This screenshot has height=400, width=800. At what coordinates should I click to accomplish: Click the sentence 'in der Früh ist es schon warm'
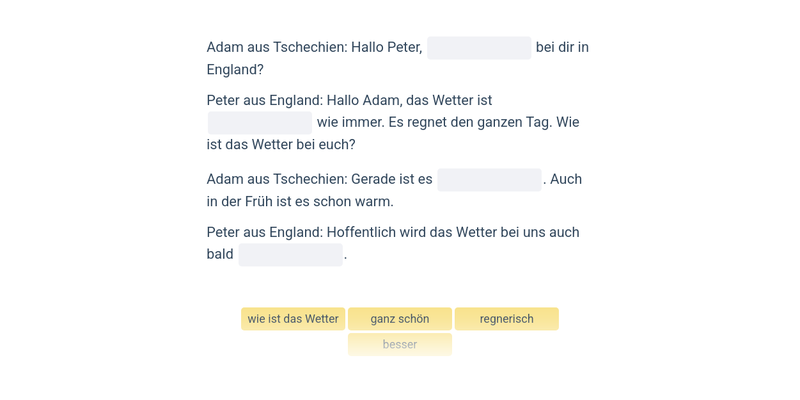pyautogui.click(x=299, y=202)
